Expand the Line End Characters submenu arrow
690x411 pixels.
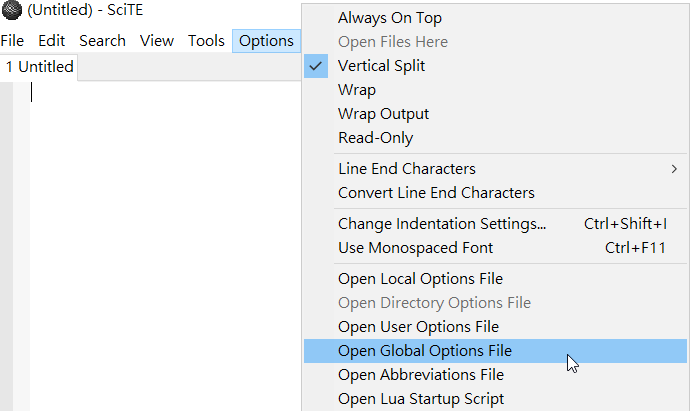pyautogui.click(x=674, y=169)
